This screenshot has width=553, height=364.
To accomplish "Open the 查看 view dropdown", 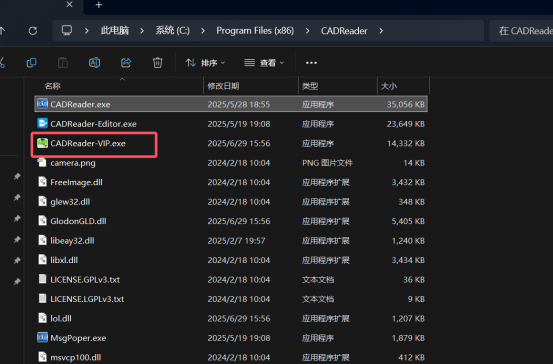I will pos(264,63).
